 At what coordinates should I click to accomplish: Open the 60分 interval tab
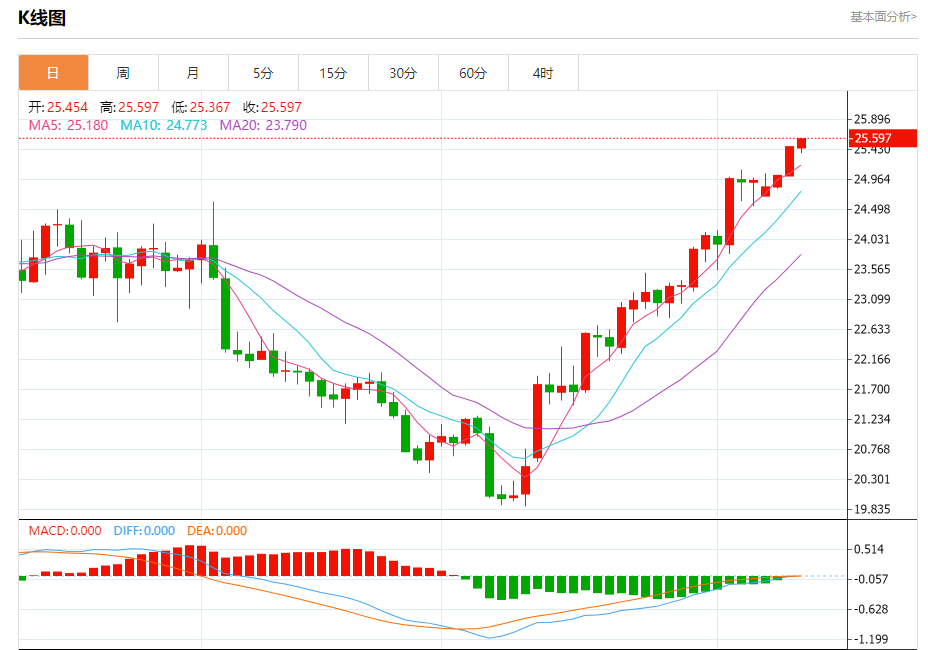(472, 73)
